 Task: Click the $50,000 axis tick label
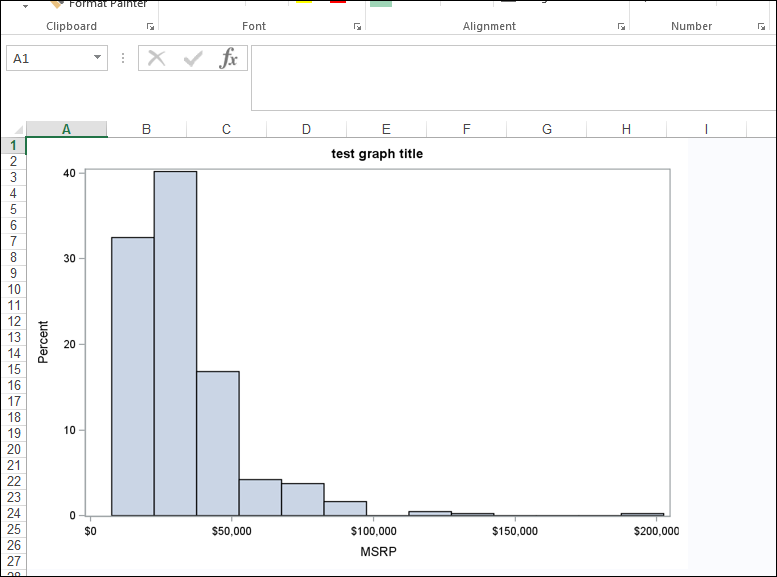click(x=231, y=531)
